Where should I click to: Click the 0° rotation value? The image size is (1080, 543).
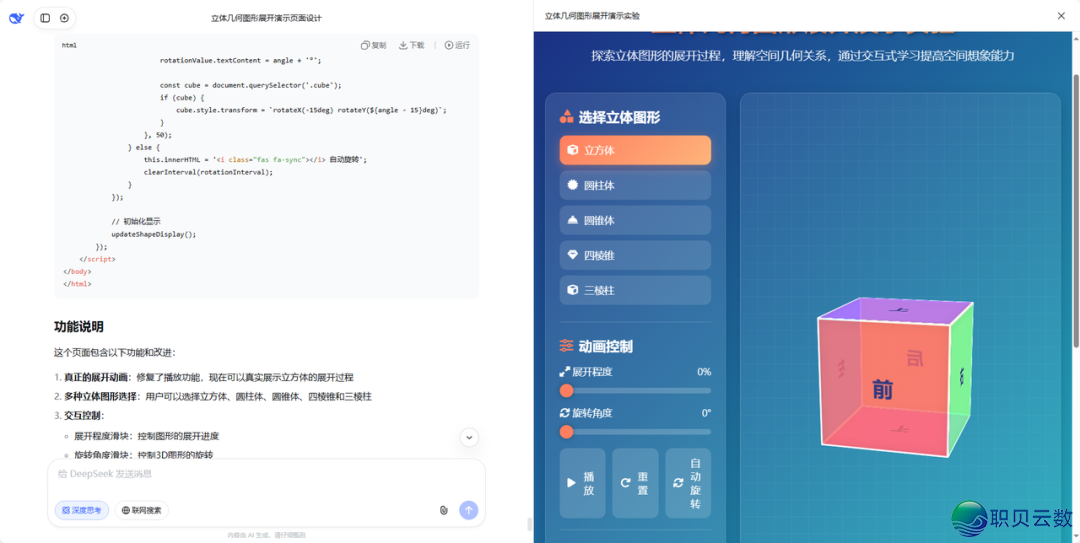pyautogui.click(x=706, y=413)
